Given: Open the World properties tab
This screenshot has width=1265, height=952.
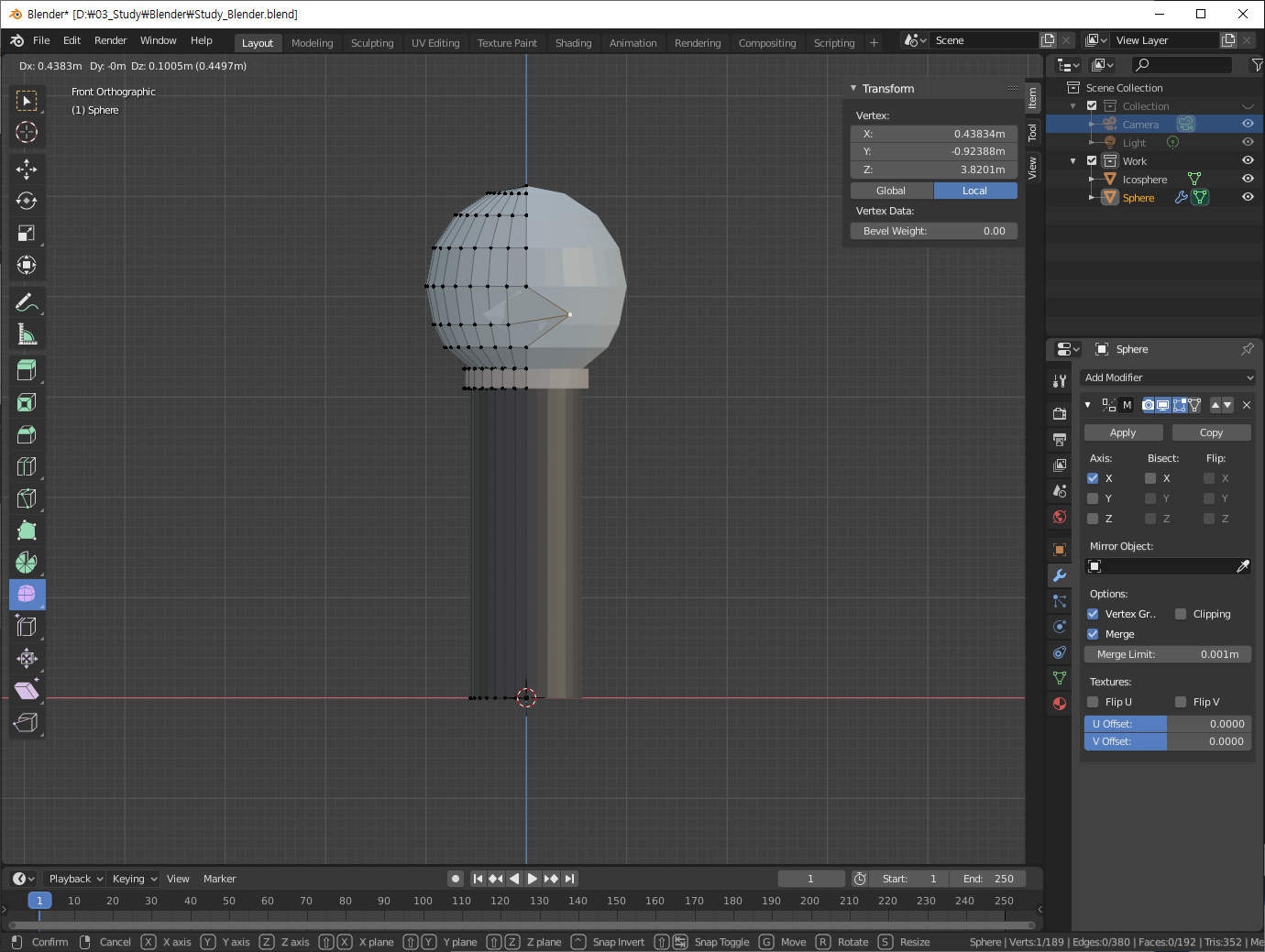Looking at the screenshot, I should pyautogui.click(x=1060, y=517).
